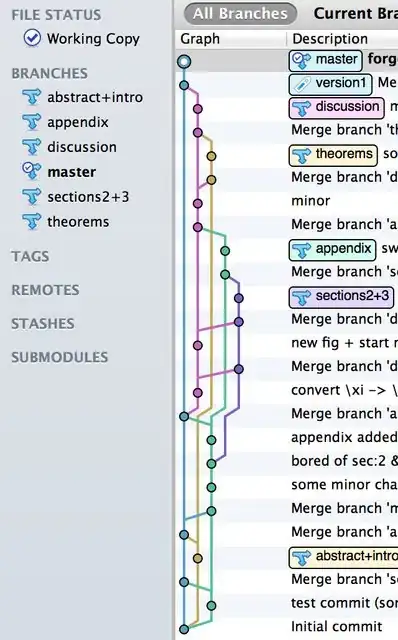Select the abstract+intro branch icon in sidebar
The height and width of the screenshot is (640, 398).
[x=31, y=98]
